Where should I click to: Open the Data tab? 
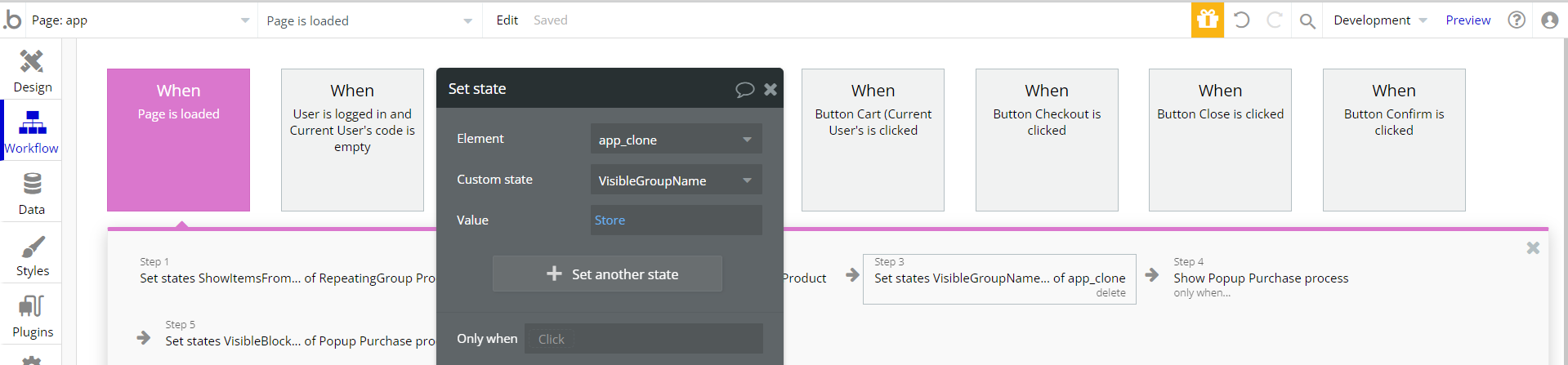coord(32,193)
